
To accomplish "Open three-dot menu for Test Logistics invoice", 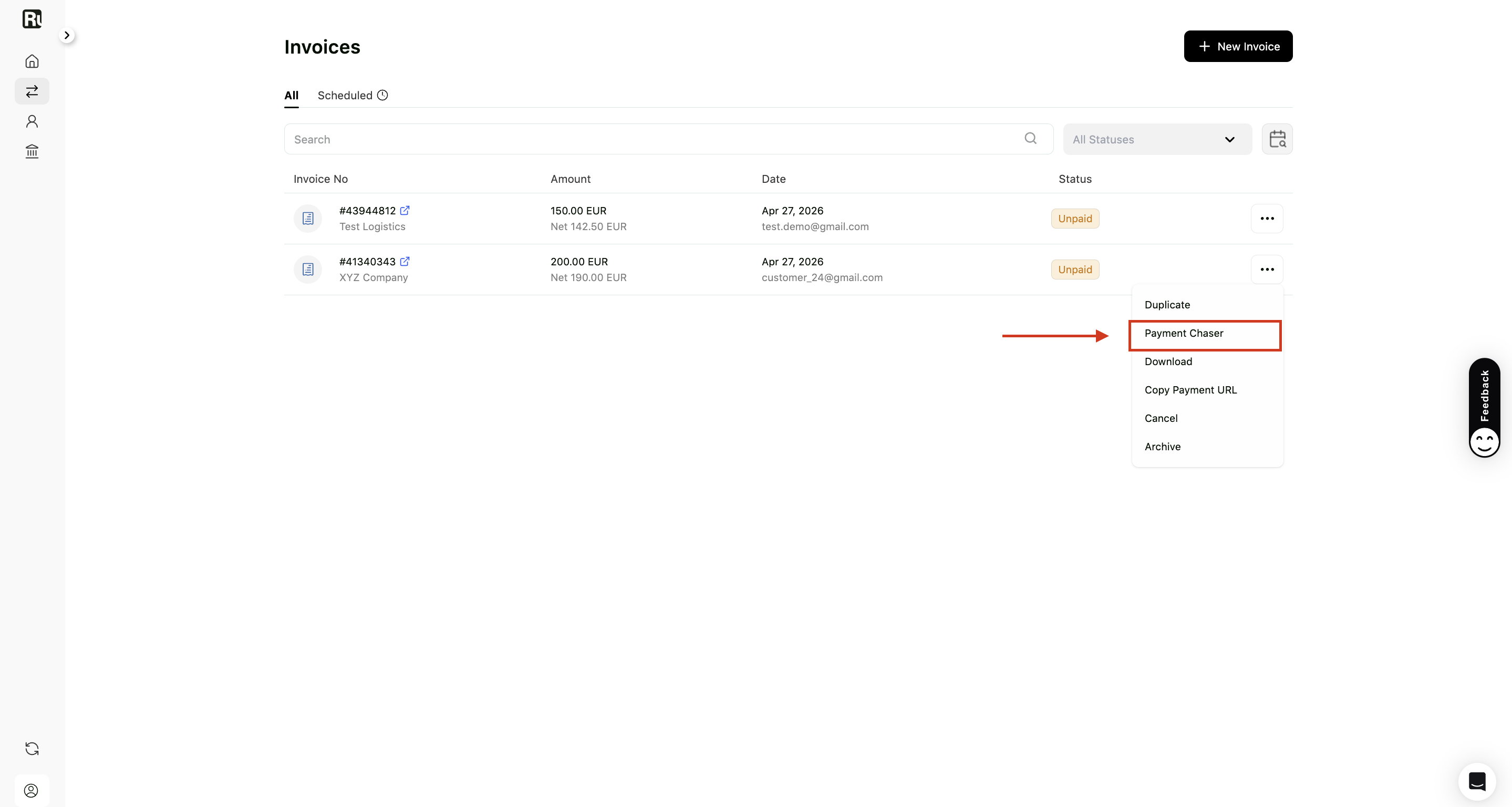I will point(1267,219).
